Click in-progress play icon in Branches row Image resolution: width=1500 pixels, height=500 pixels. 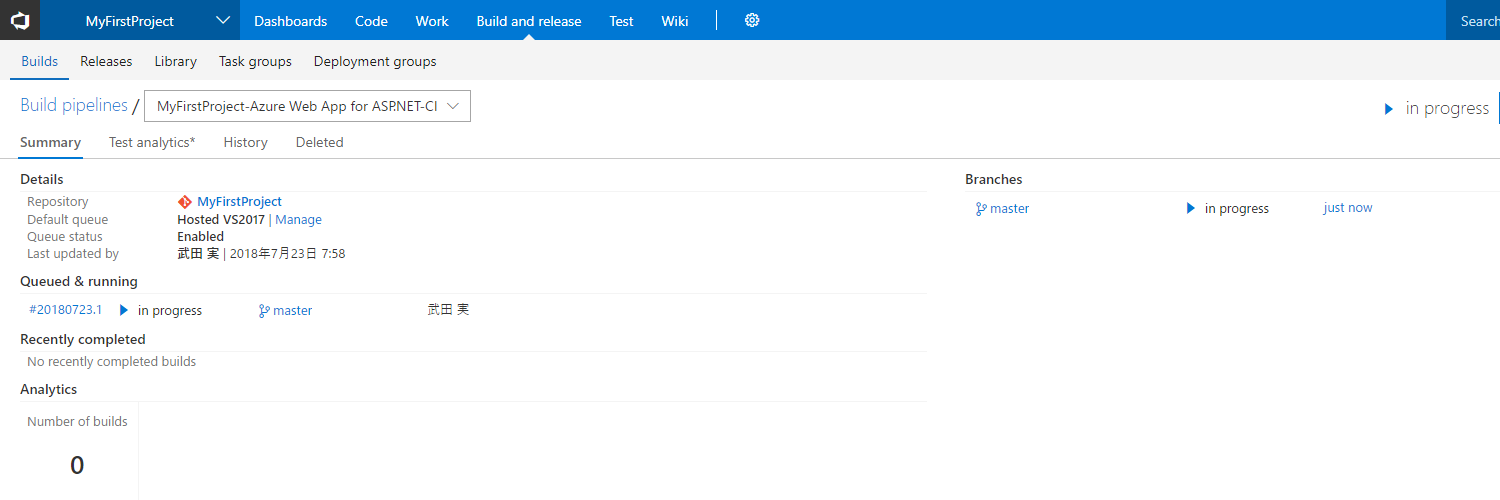click(x=1190, y=209)
